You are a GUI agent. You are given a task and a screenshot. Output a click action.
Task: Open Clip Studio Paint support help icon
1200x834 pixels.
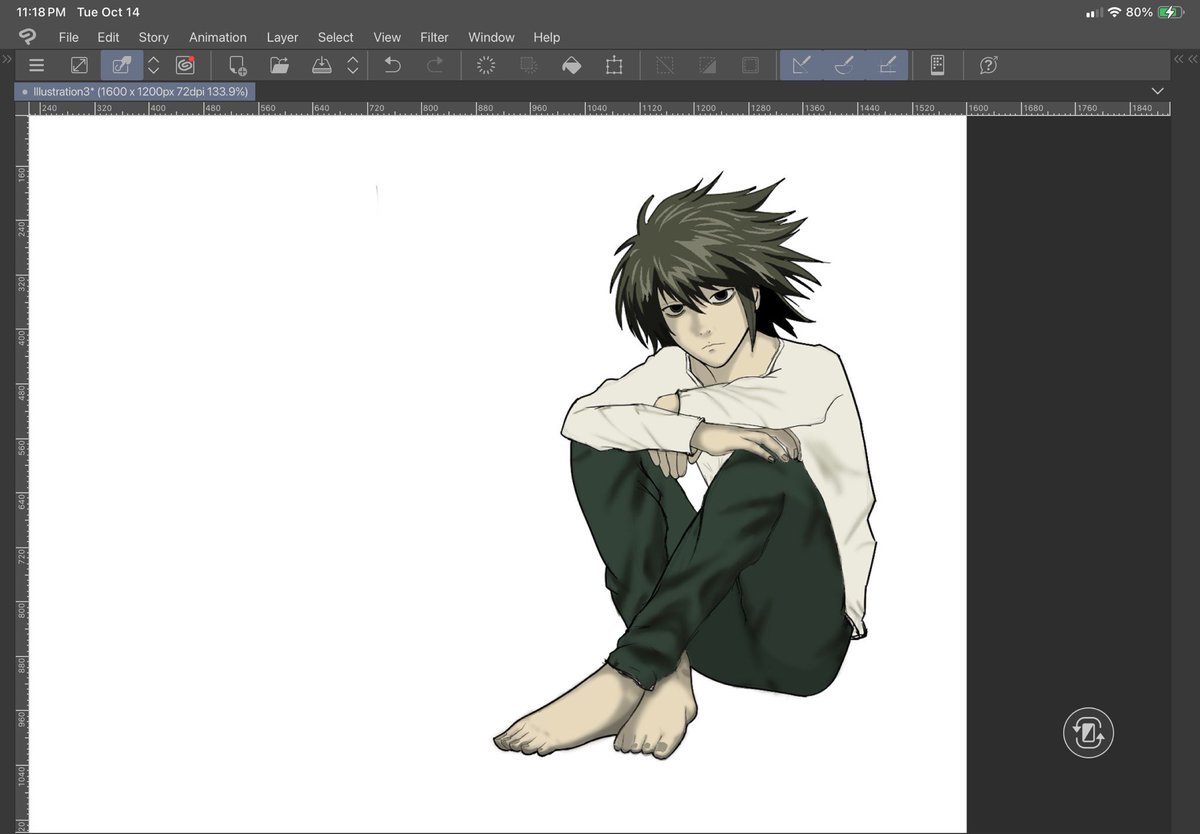[988, 65]
